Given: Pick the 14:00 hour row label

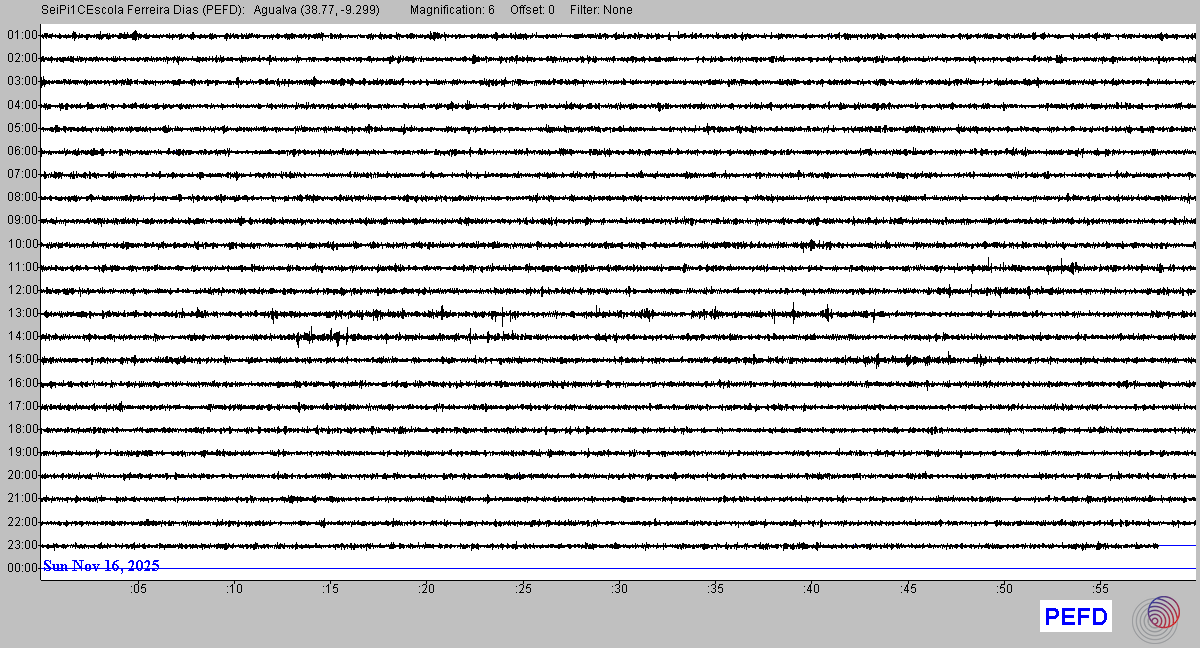Looking at the screenshot, I should (22, 336).
